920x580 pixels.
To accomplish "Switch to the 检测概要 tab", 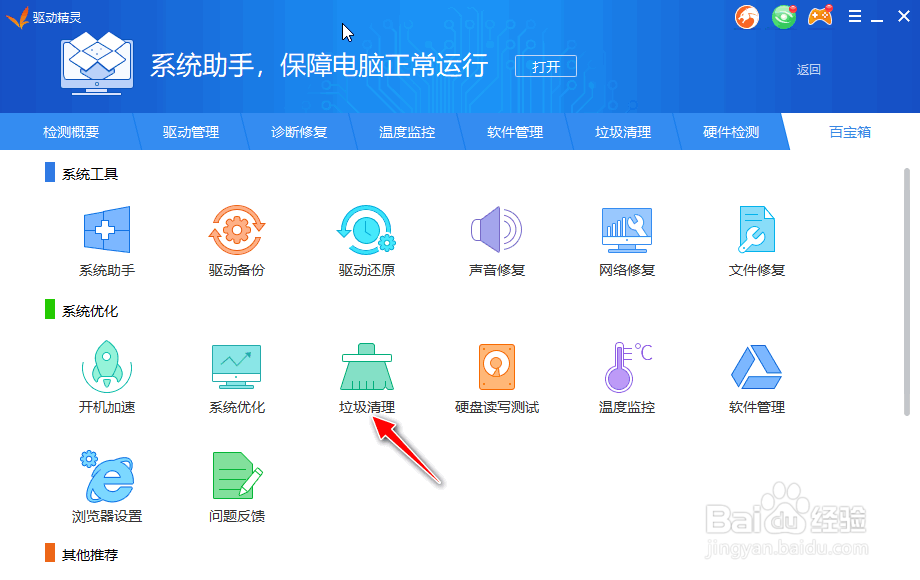I will [71, 132].
